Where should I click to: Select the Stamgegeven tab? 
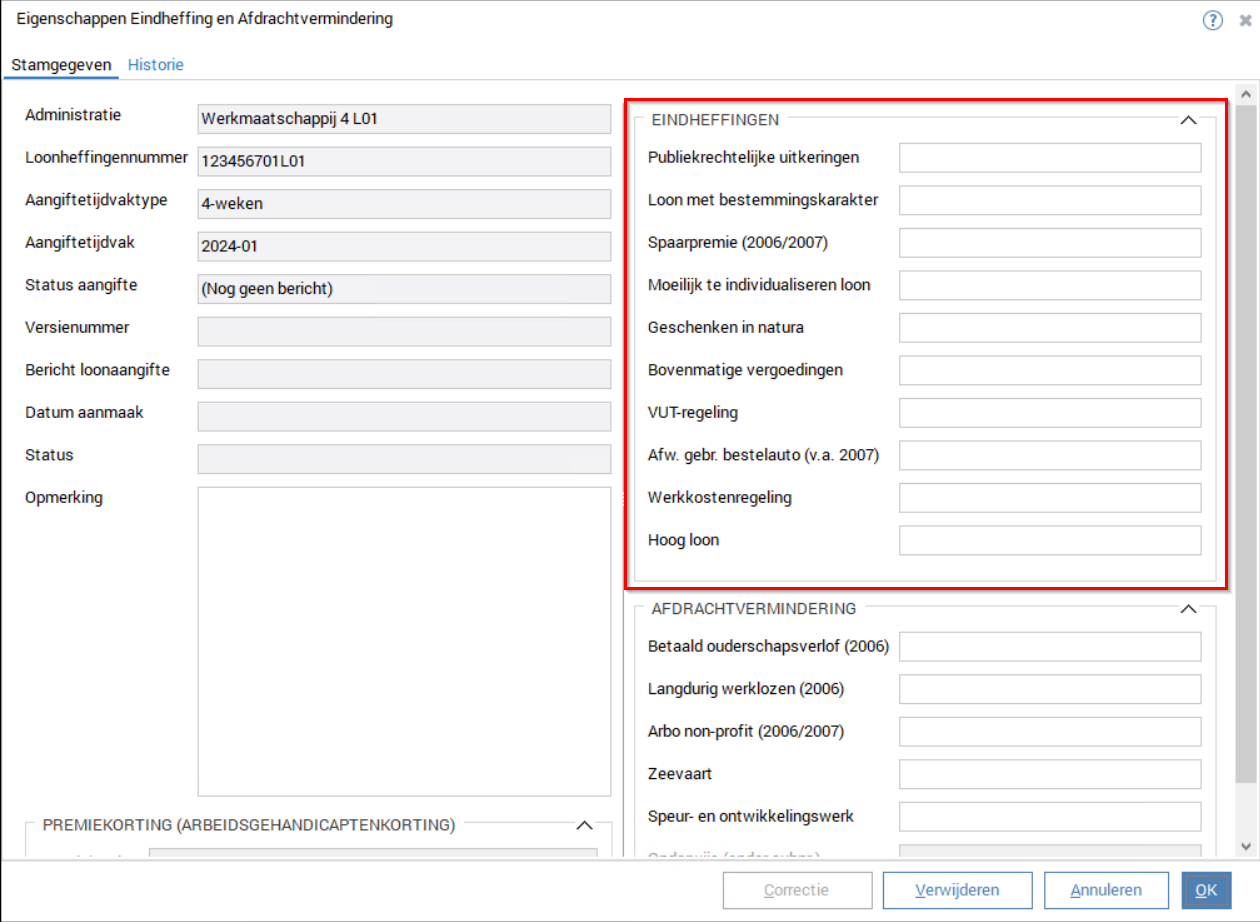(x=61, y=65)
